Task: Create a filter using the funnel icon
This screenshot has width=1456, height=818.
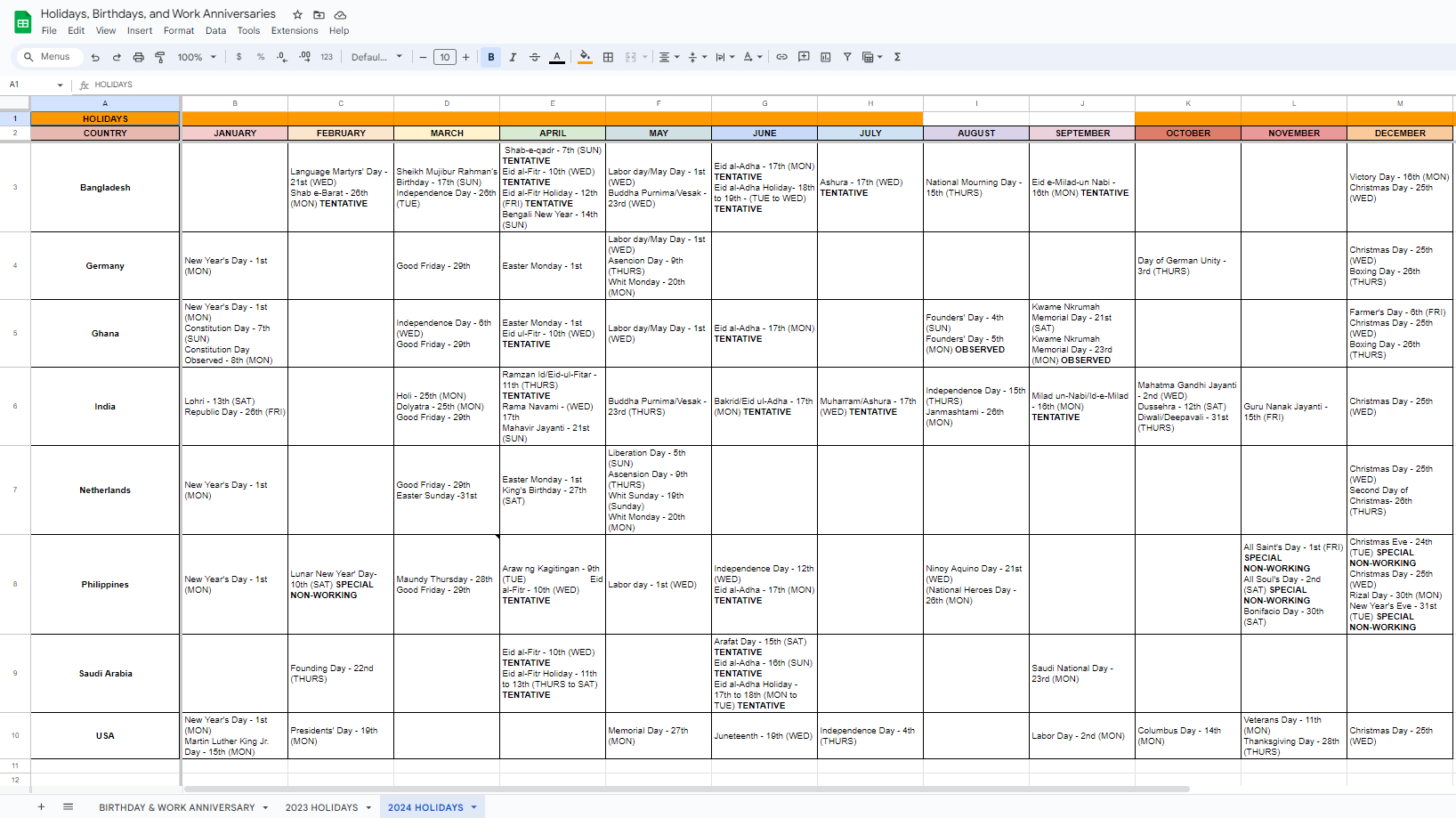Action: tap(847, 57)
